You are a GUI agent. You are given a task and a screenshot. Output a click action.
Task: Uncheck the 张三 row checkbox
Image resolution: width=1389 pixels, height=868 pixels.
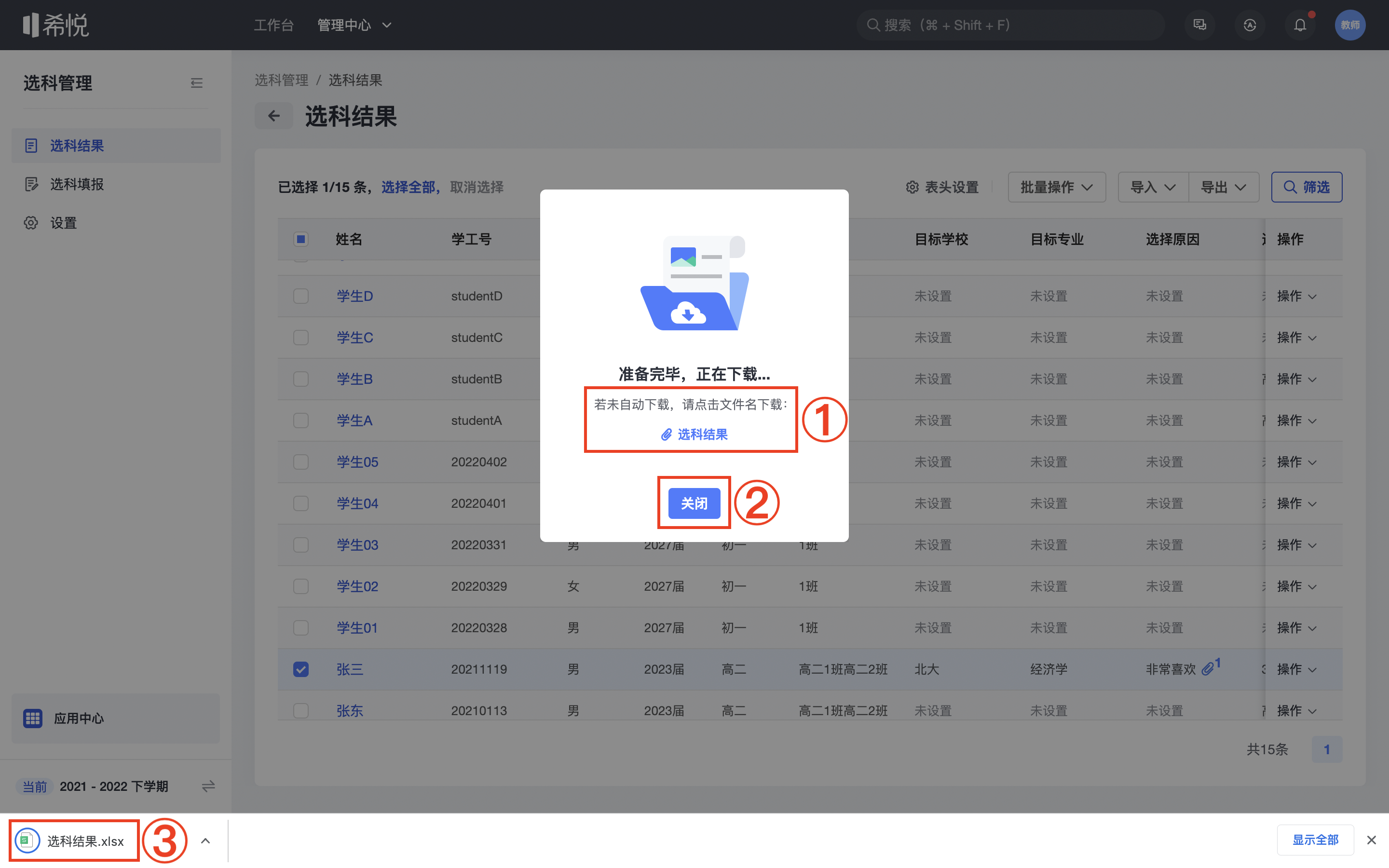[301, 669]
